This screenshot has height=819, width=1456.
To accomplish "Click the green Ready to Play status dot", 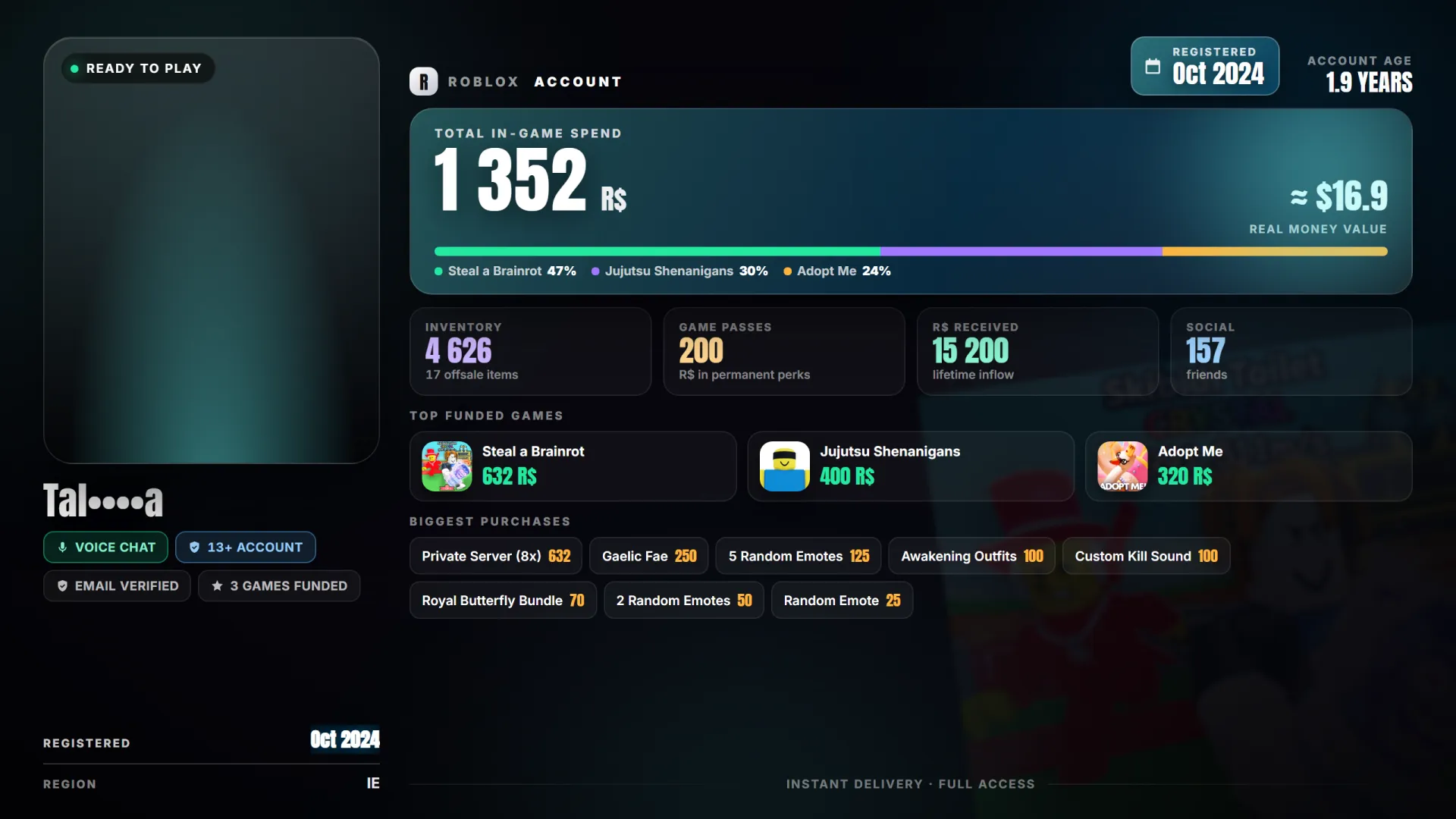I will [74, 69].
